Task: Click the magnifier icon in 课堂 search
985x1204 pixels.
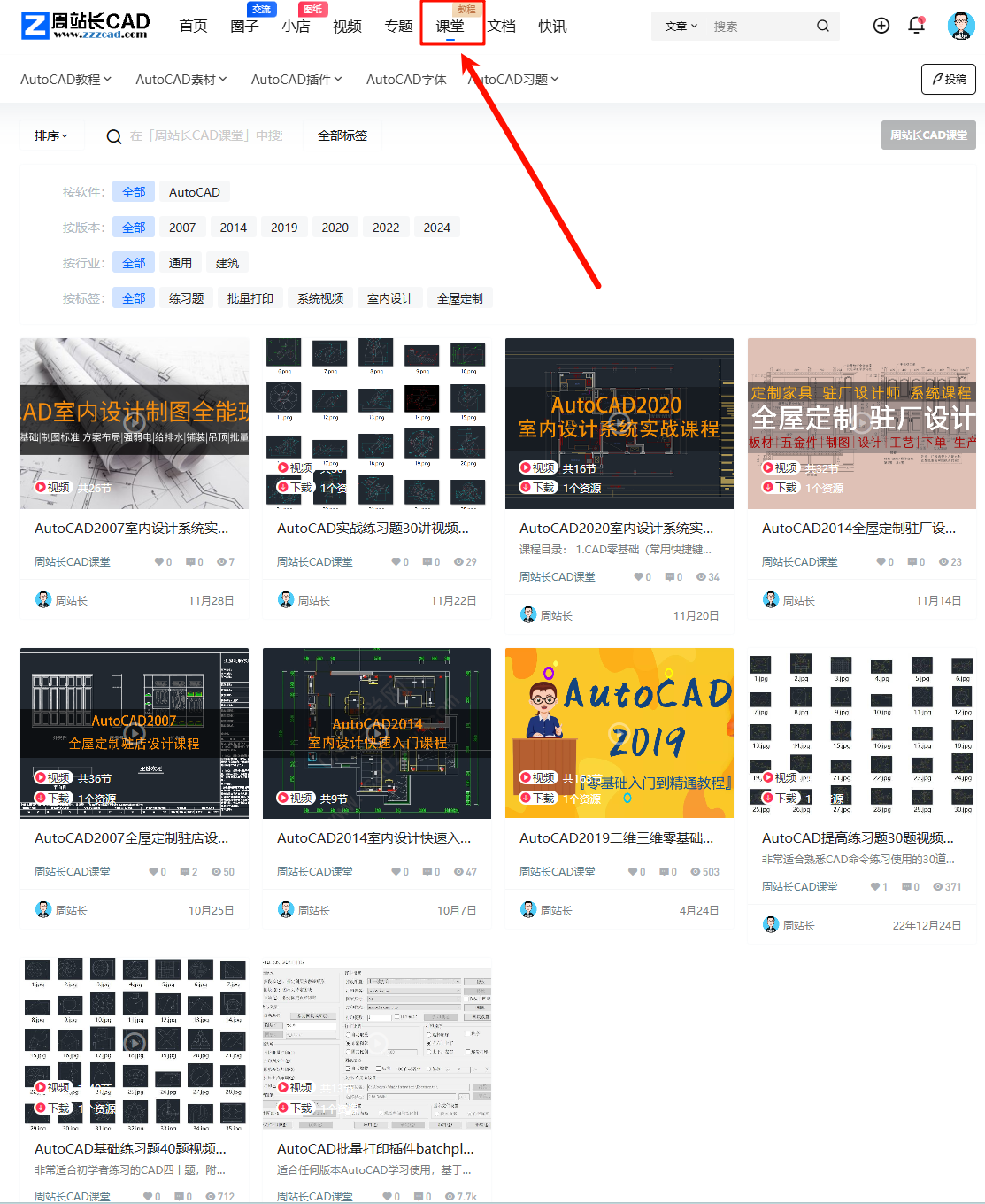Action: tap(114, 136)
